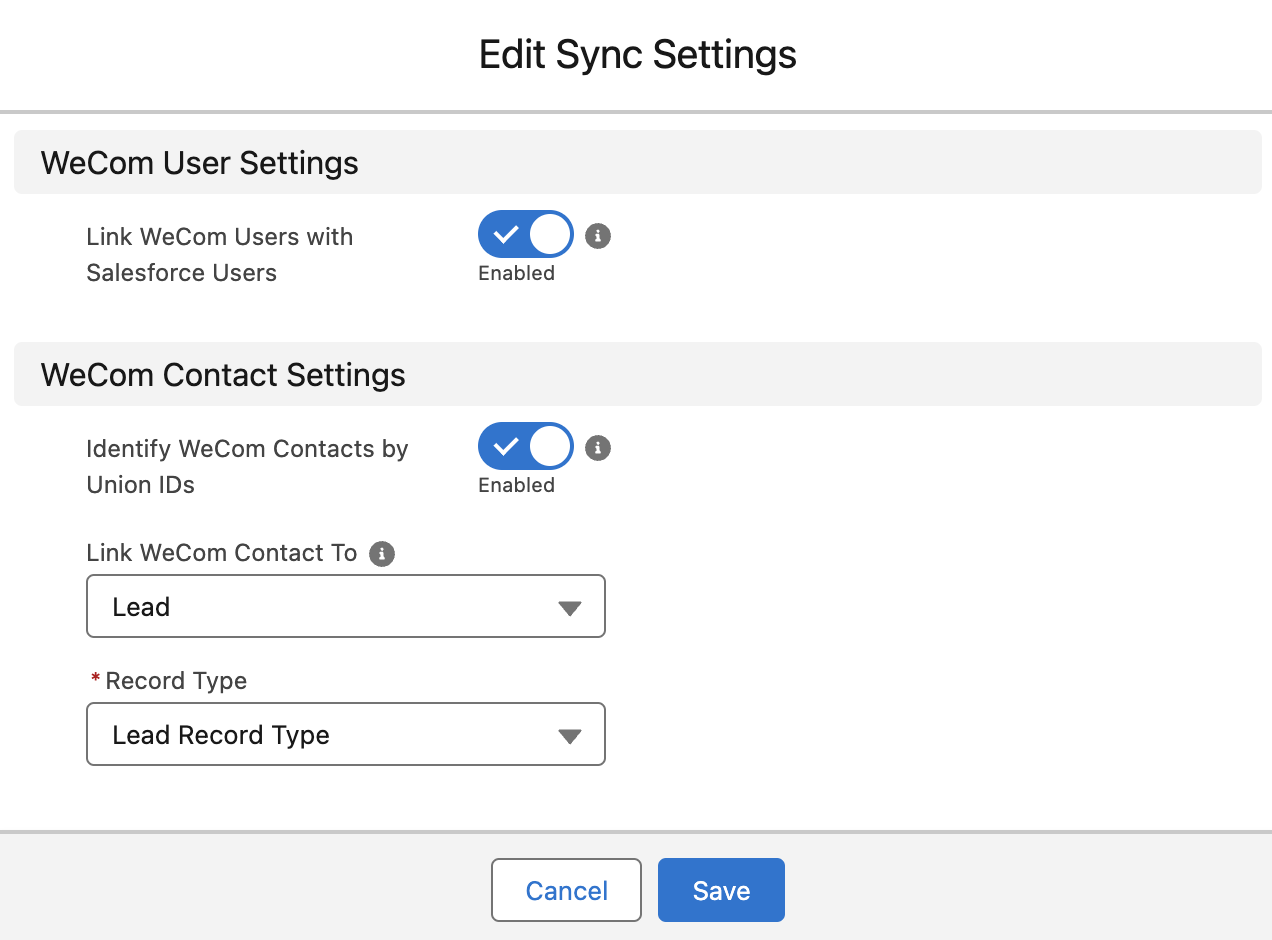Click the Identify WeCom Contacts by Union IDs label
The width and height of the screenshot is (1272, 940).
pos(247,467)
